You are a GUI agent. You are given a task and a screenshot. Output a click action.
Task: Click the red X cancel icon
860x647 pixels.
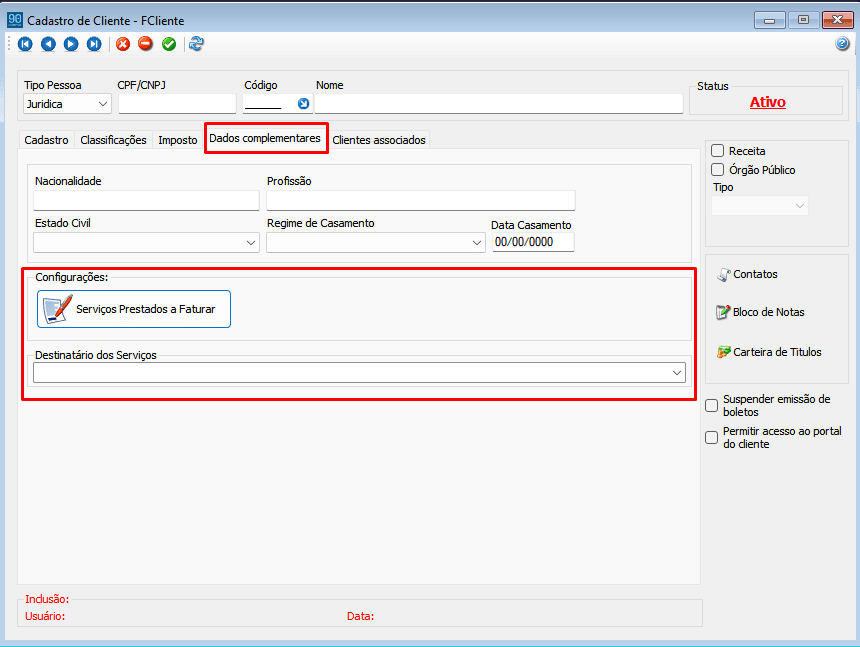pyautogui.click(x=123, y=44)
